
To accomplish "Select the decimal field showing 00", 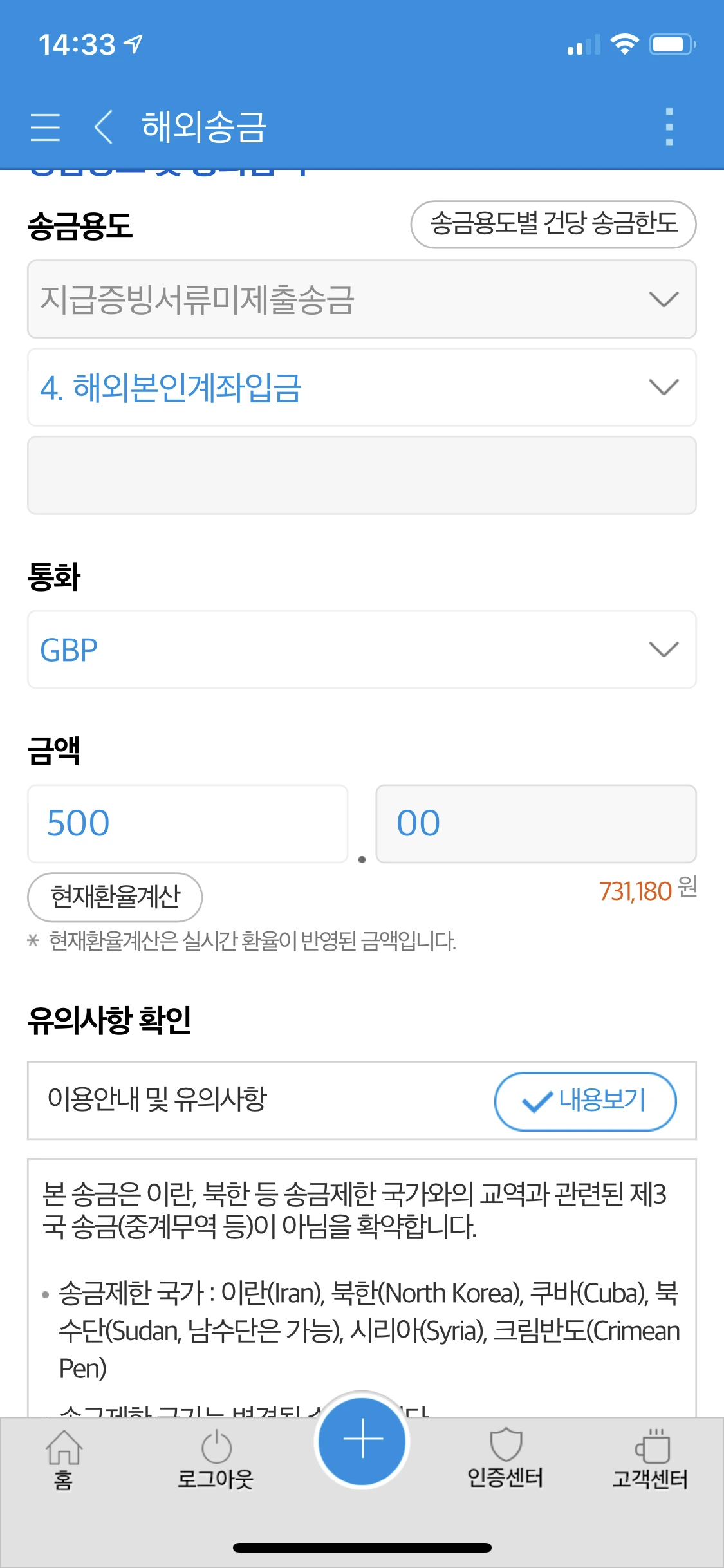I will (x=536, y=823).
